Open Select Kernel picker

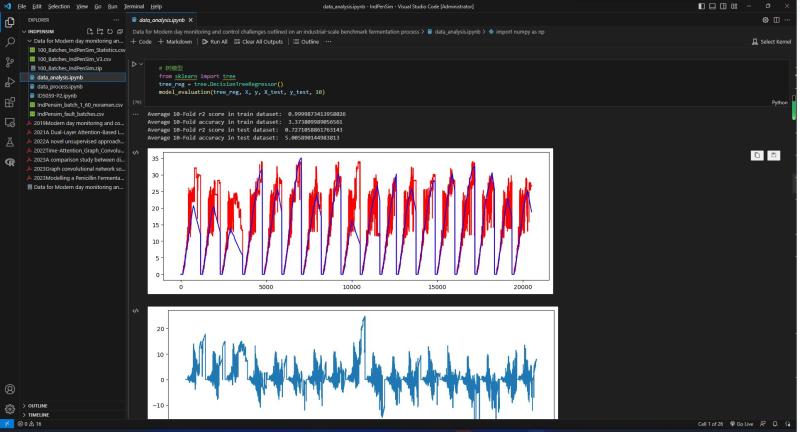[x=771, y=42]
